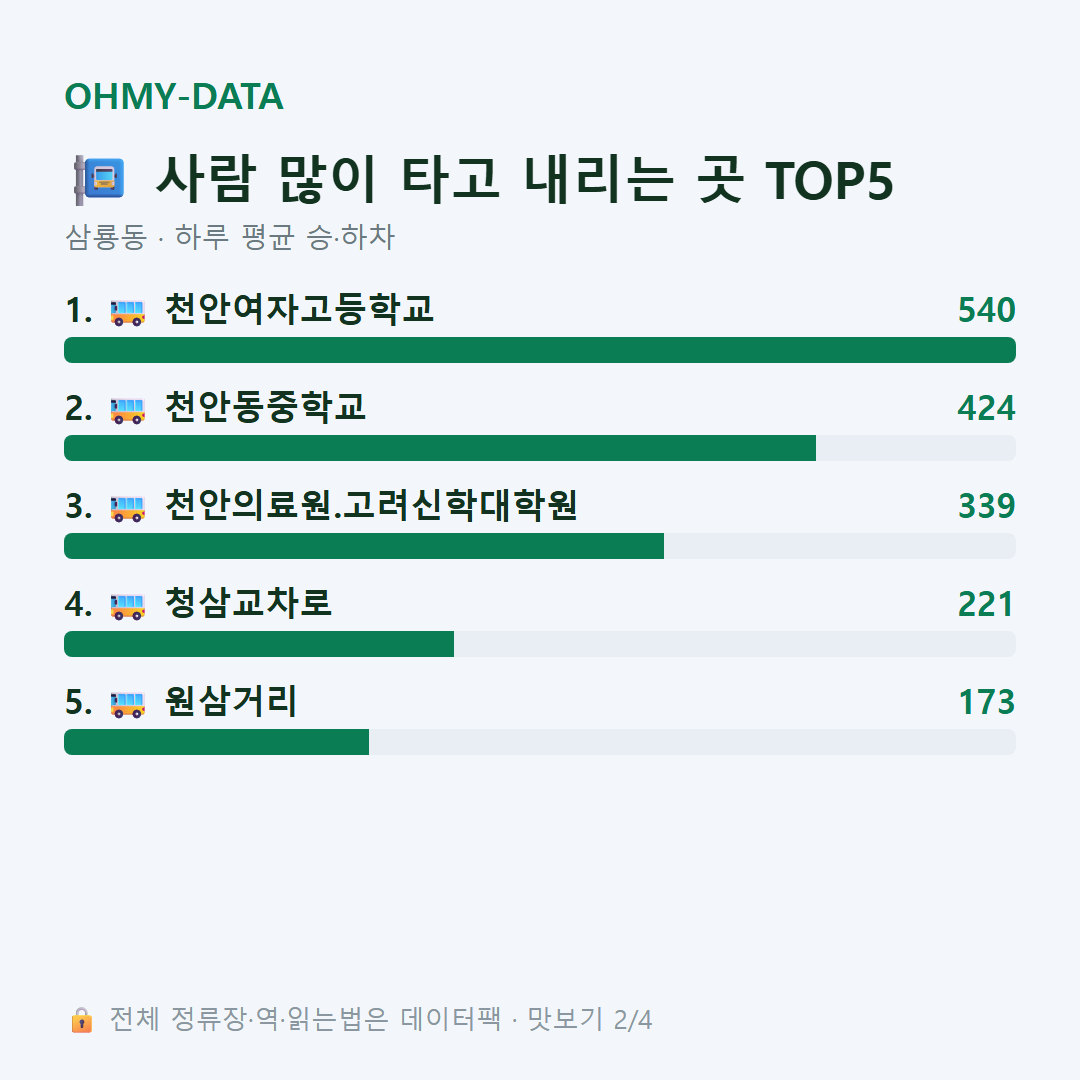
Task: Click the 540 ridership progress bar
Action: [540, 350]
